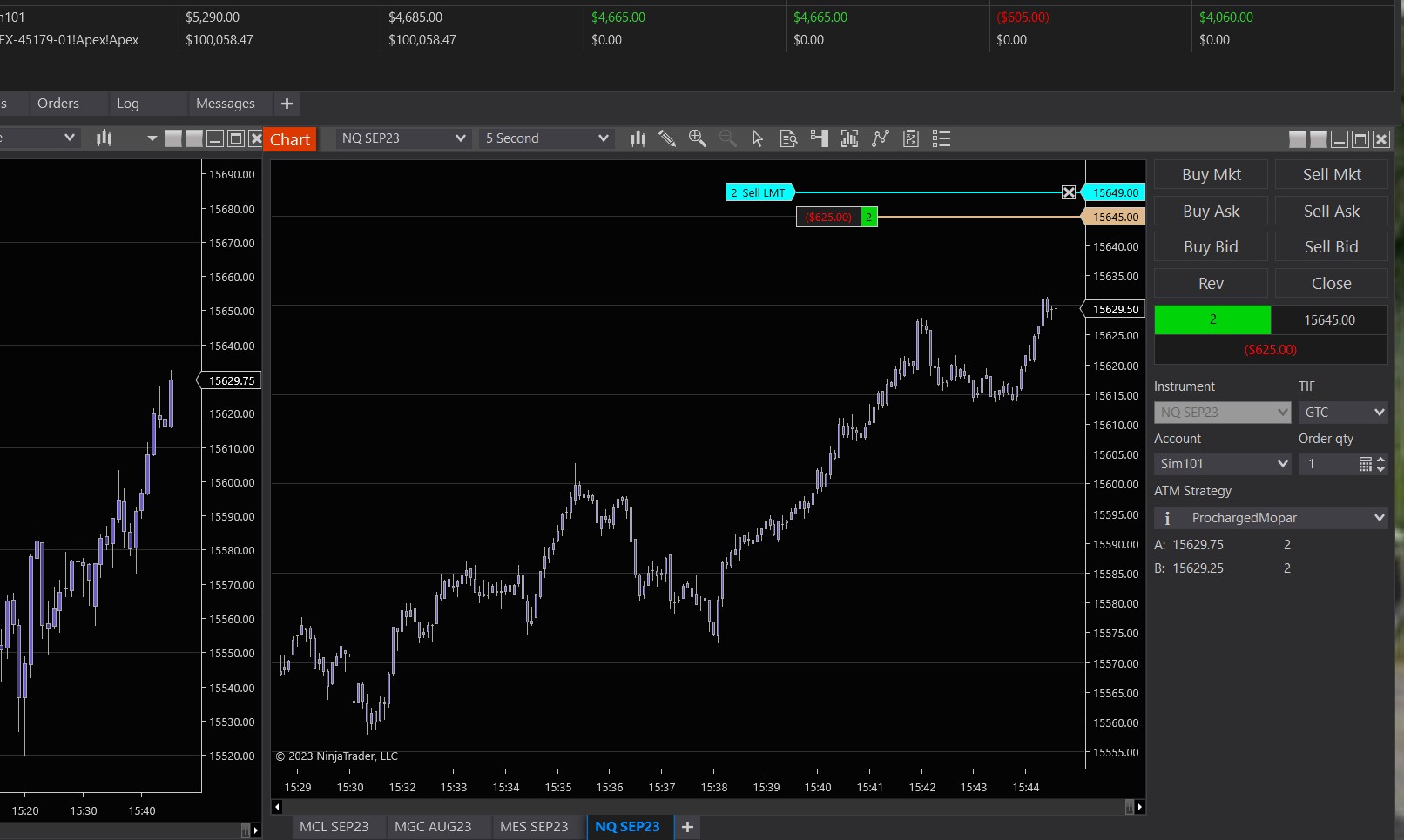Viewport: 1404px width, 840px height.
Task: Open the Strategies clipboard icon
Action: pos(911,138)
